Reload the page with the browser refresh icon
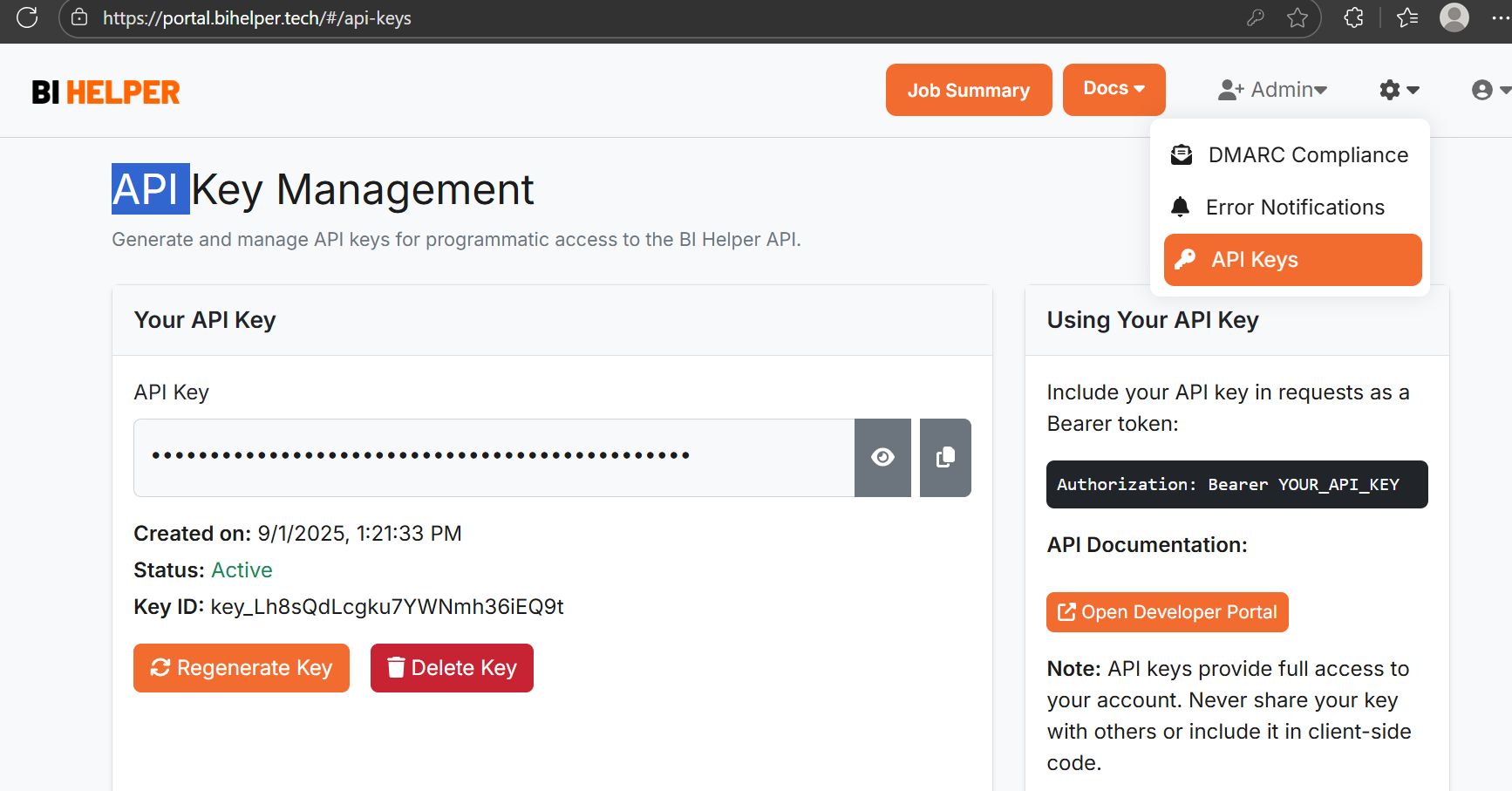1512x791 pixels. [27, 17]
